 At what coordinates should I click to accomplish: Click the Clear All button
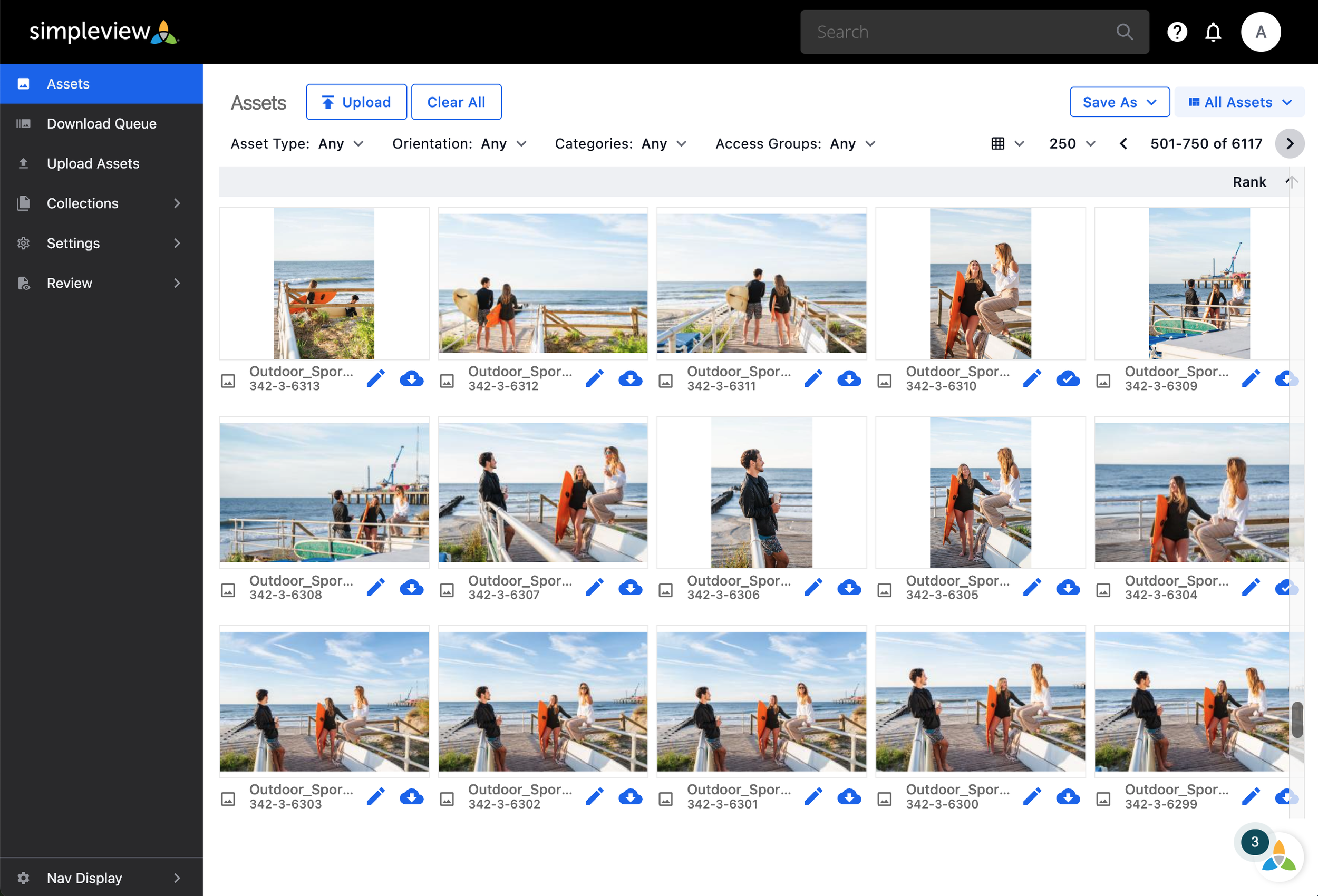tap(456, 102)
